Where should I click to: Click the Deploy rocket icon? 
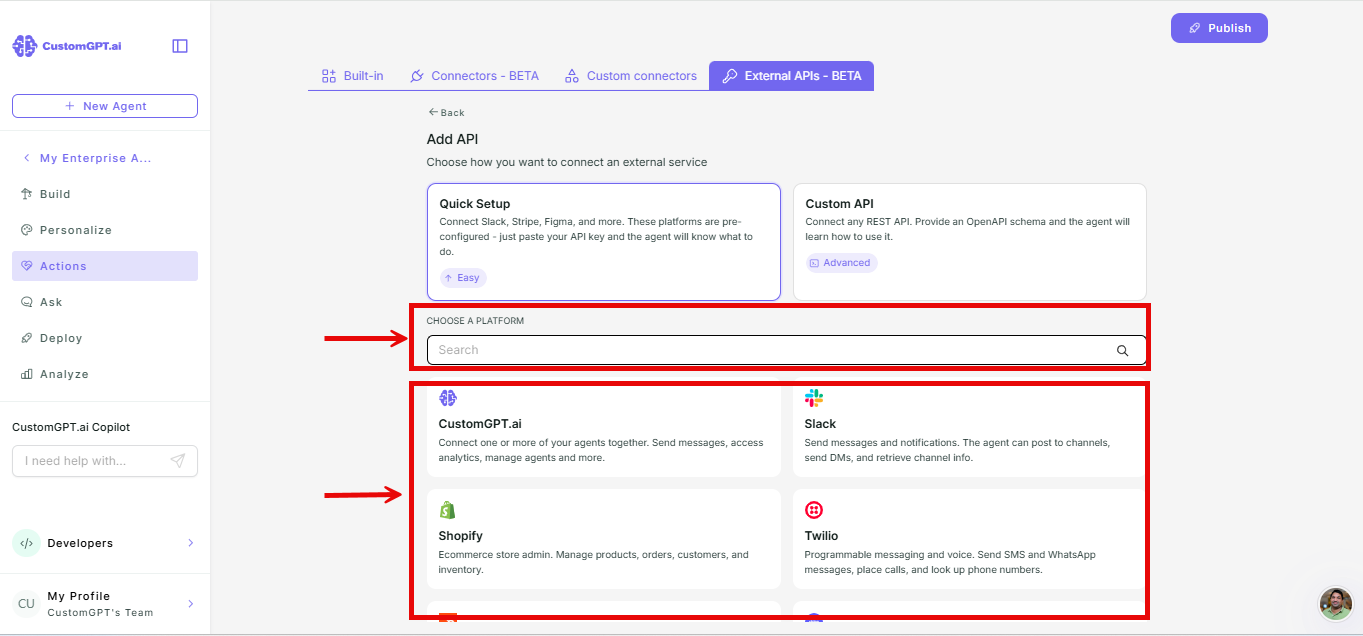coord(27,338)
